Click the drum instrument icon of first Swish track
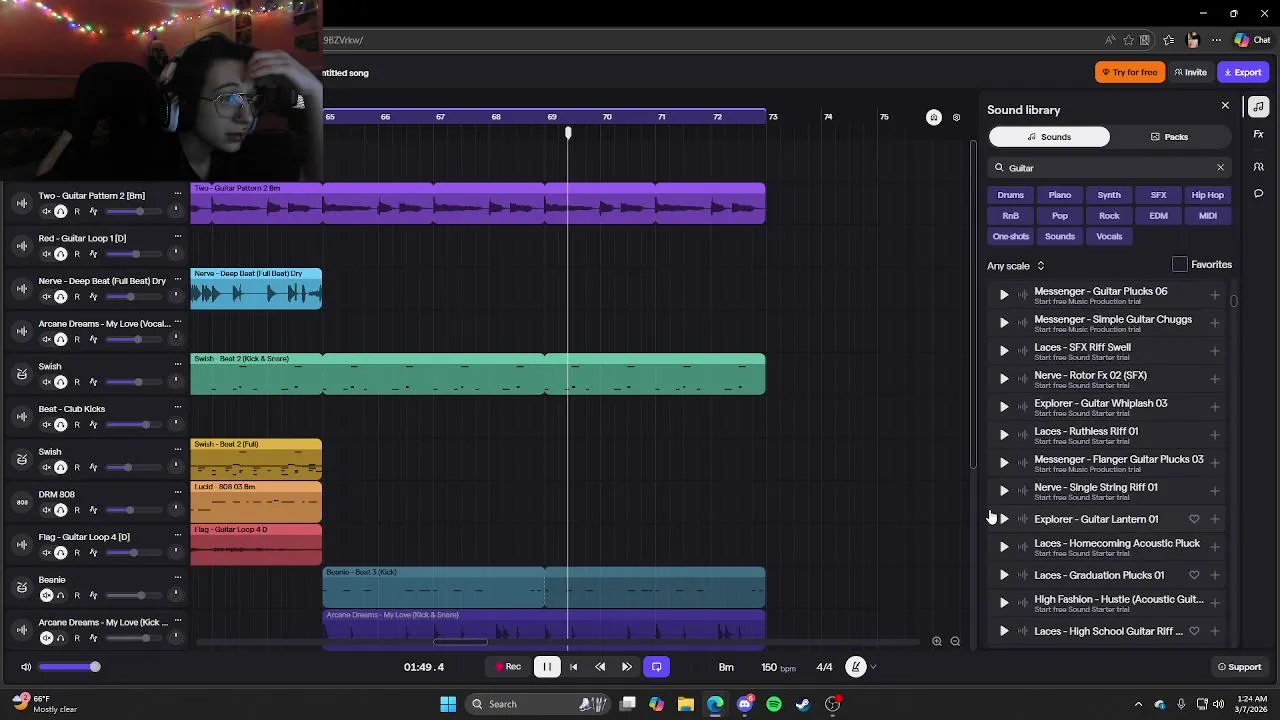 pyautogui.click(x=22, y=374)
